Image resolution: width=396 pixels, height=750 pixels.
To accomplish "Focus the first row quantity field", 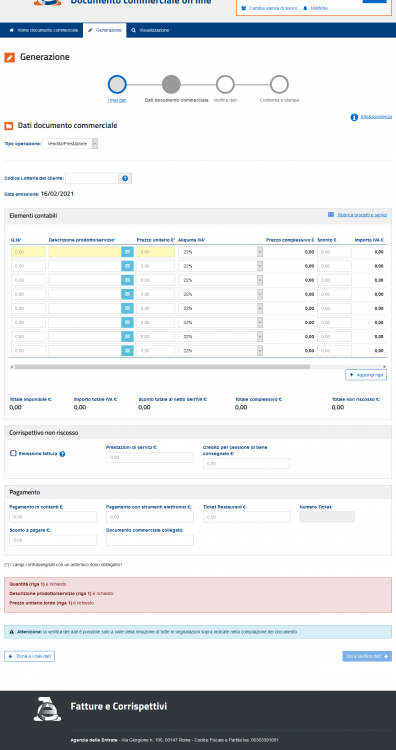I will (x=28, y=252).
